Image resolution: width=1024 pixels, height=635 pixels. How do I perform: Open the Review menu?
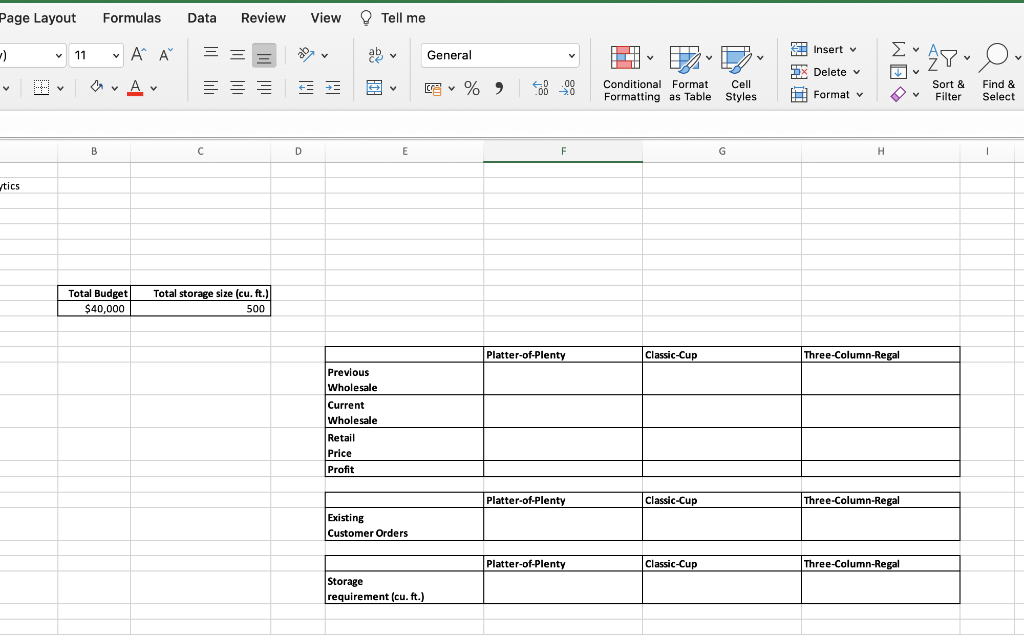pyautogui.click(x=263, y=17)
